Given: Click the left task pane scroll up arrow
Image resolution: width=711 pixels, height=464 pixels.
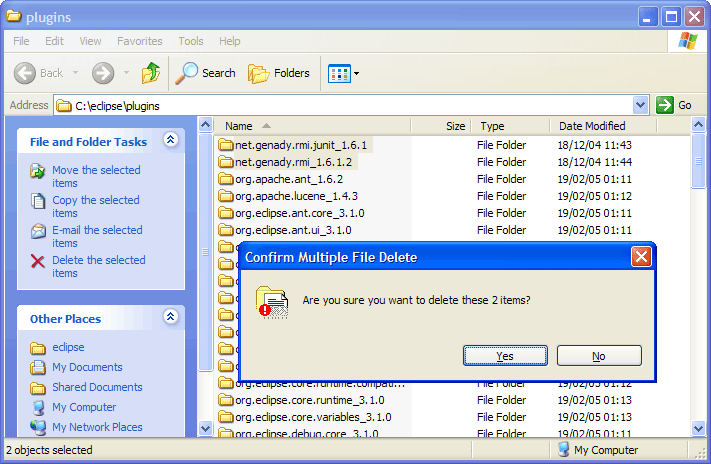Looking at the screenshot, I should pos(205,124).
